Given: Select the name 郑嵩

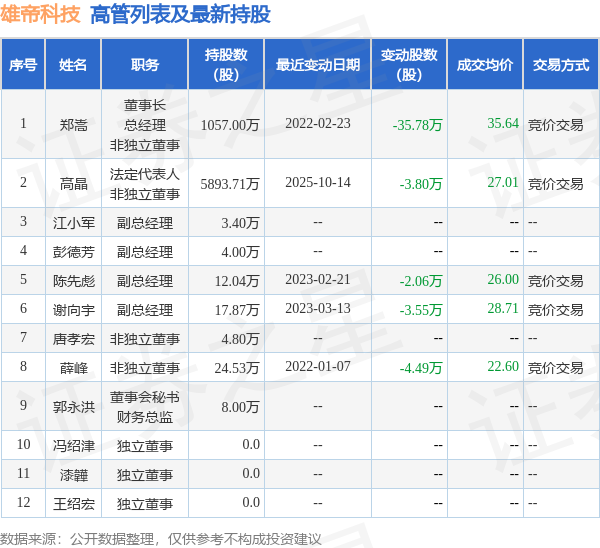Looking at the screenshot, I should [73, 125].
